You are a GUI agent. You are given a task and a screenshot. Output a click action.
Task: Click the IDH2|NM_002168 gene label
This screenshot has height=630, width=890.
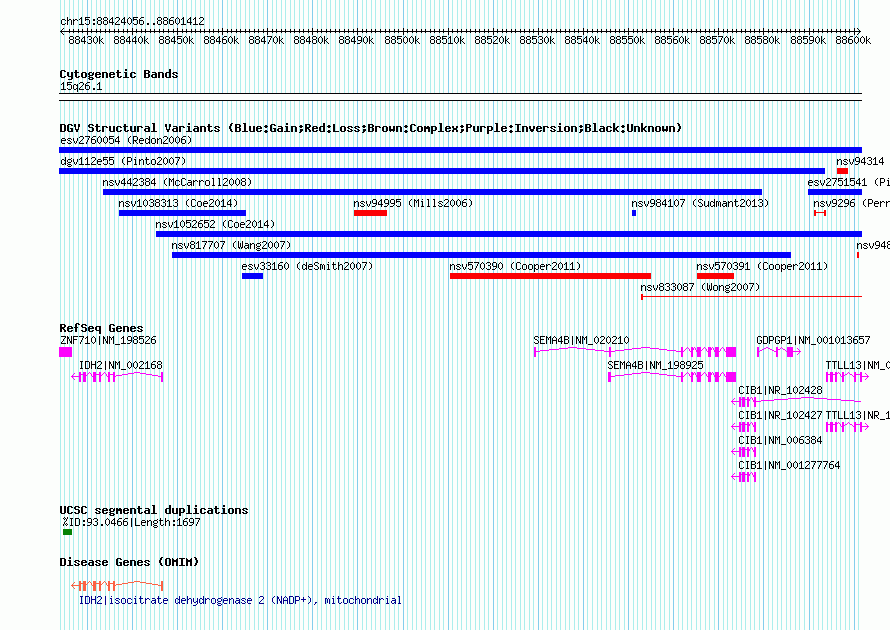click(120, 365)
